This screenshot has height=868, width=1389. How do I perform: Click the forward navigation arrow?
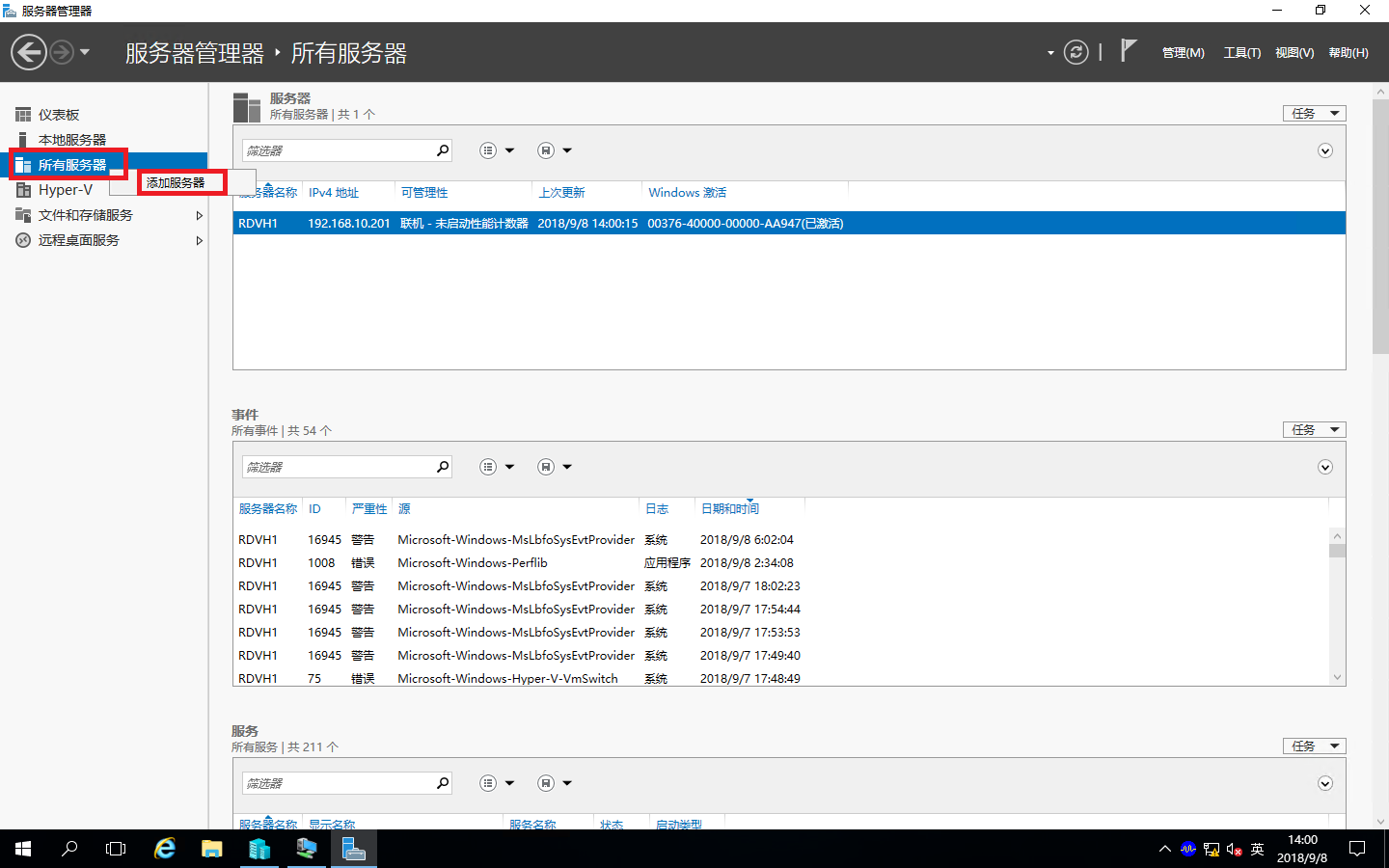pyautogui.click(x=62, y=52)
